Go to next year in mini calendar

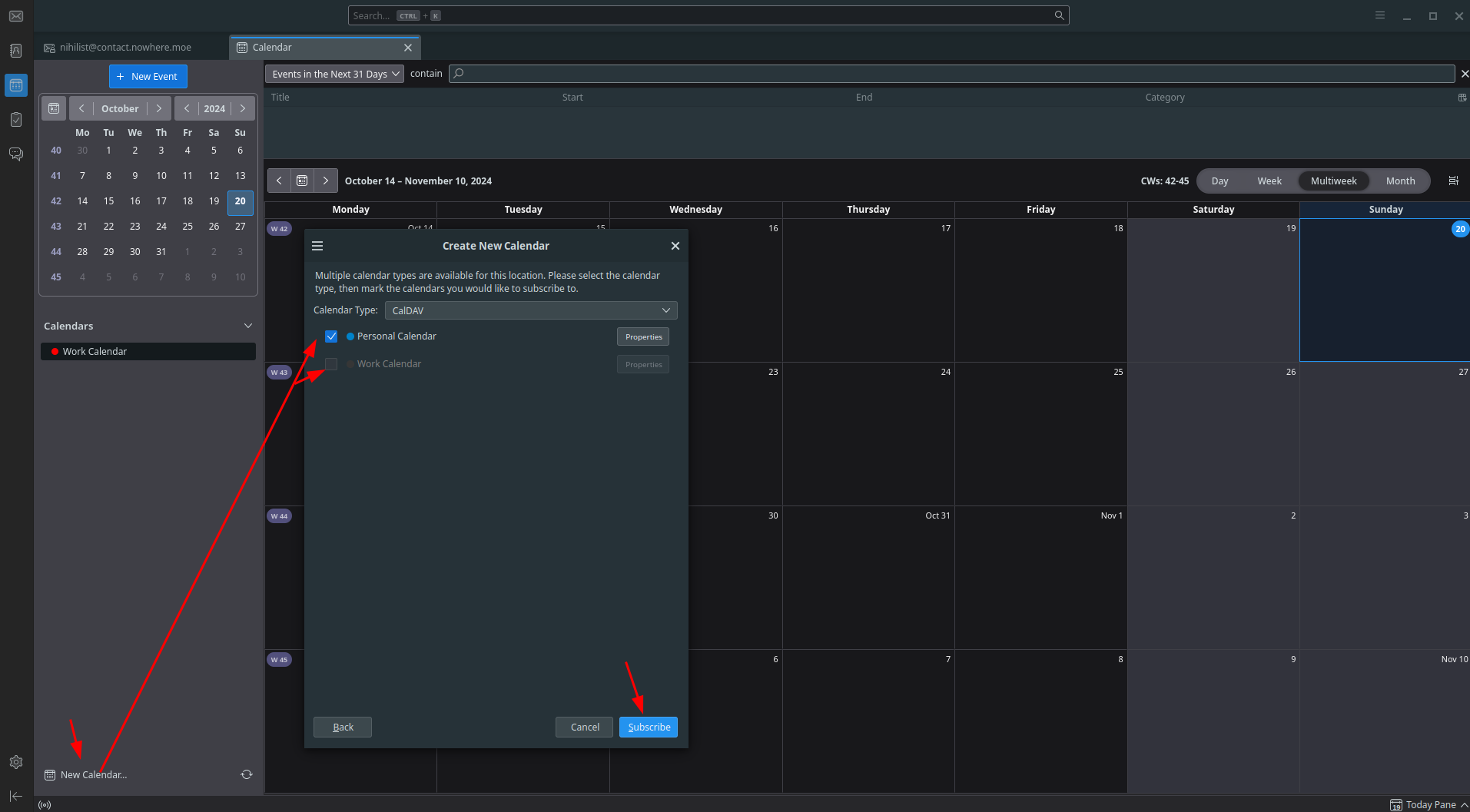[x=243, y=108]
